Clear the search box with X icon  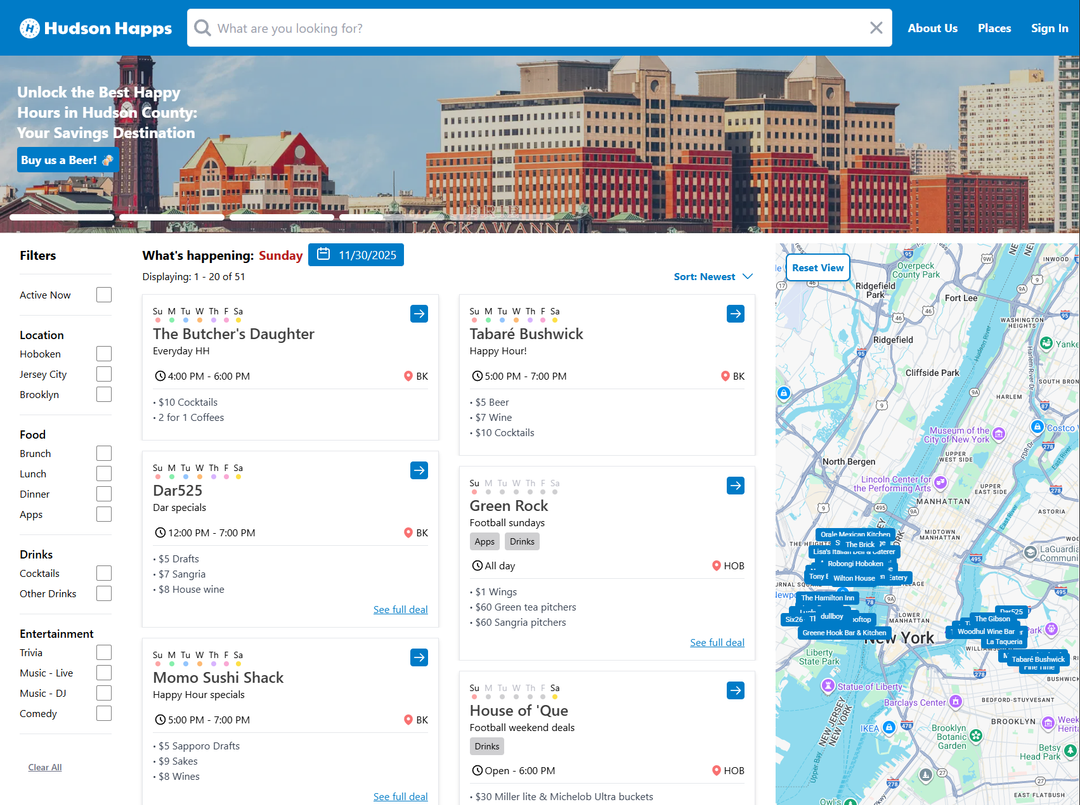point(876,28)
